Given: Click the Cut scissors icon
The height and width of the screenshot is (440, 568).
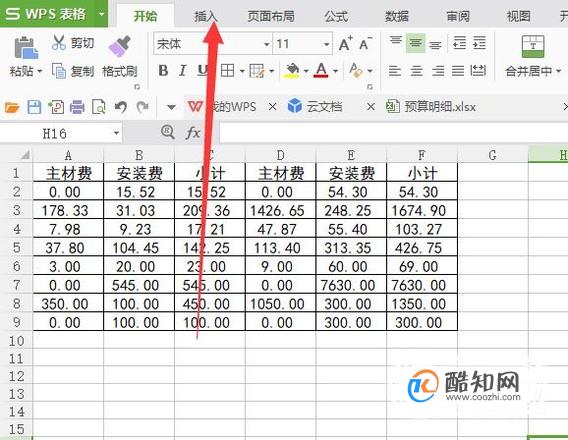Looking at the screenshot, I should coord(58,43).
